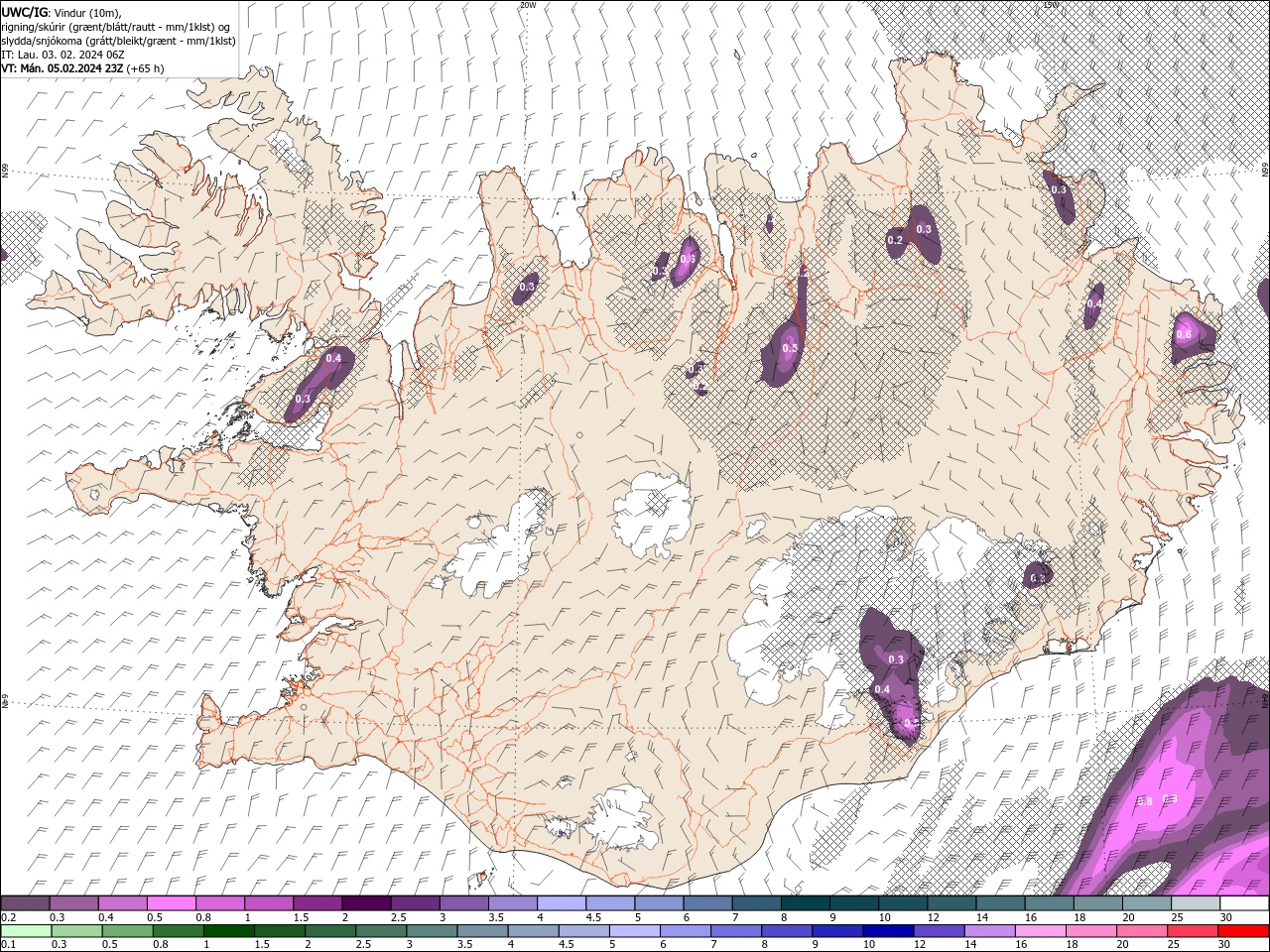Click the deep blue rain swatch labeled 10
The width and height of the screenshot is (1270, 952).
(889, 931)
